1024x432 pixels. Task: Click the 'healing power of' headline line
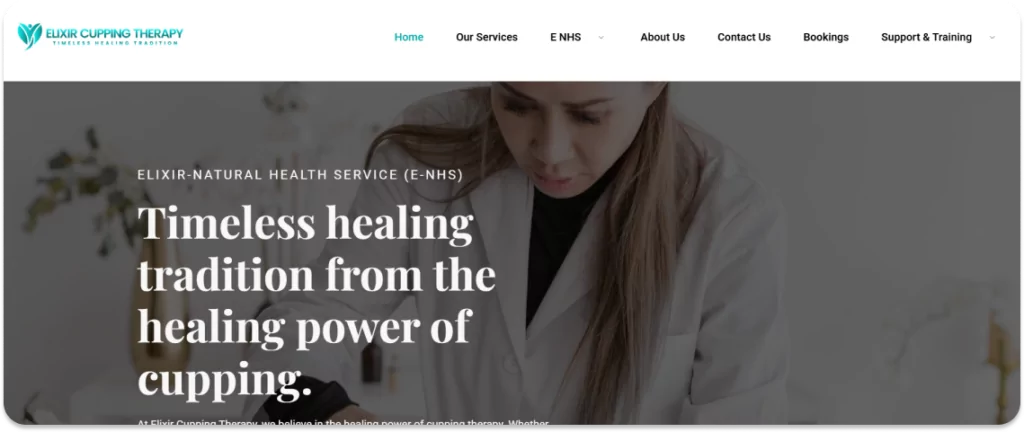coord(304,328)
